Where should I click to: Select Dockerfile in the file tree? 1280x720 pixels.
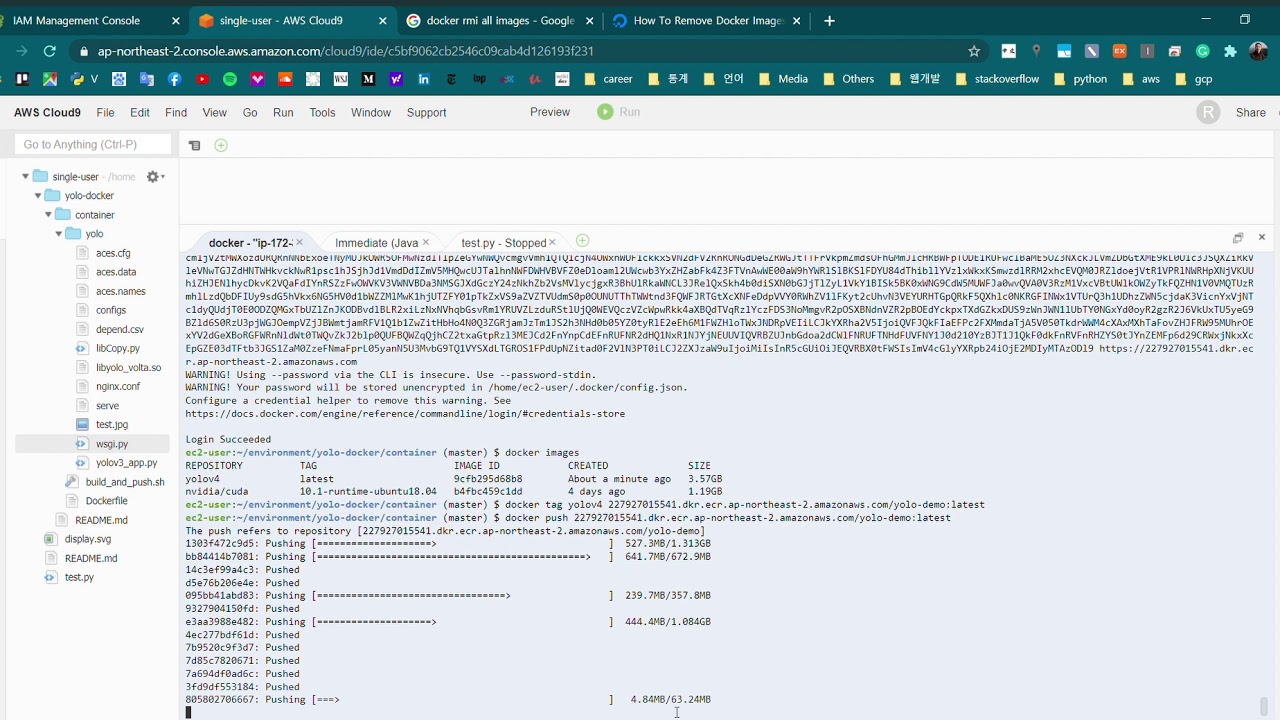click(106, 501)
